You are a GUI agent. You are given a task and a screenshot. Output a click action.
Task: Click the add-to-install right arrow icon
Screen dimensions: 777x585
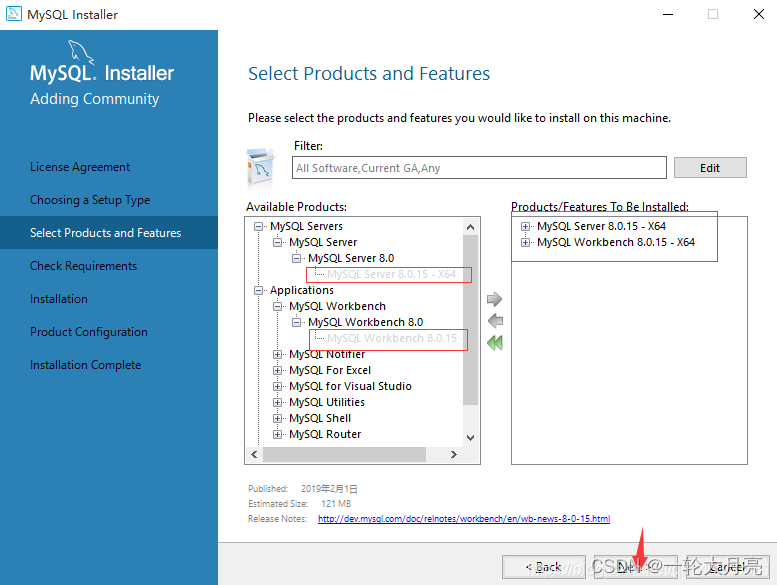pos(495,299)
